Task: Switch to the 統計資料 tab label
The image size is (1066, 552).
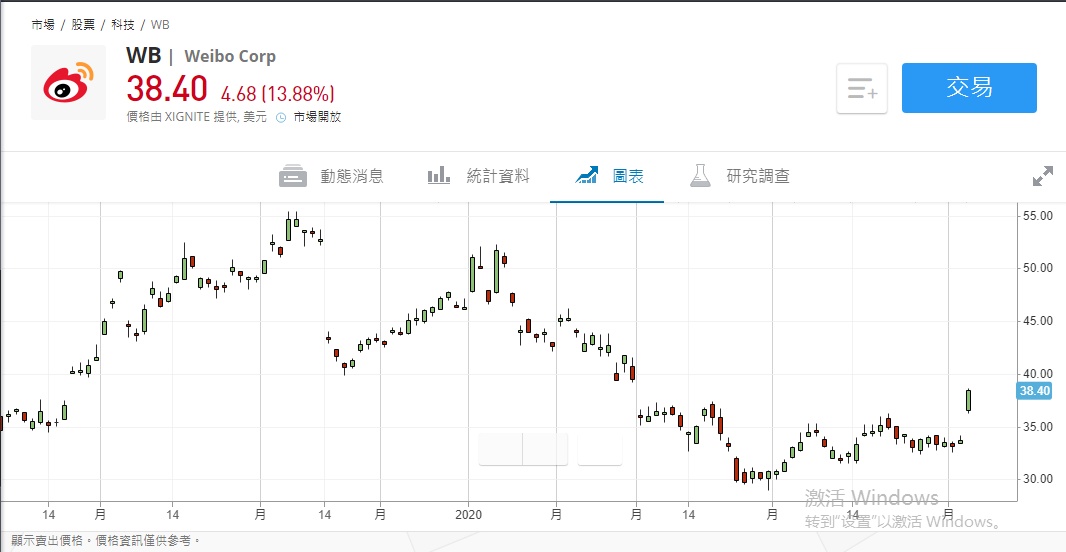Action: (498, 176)
